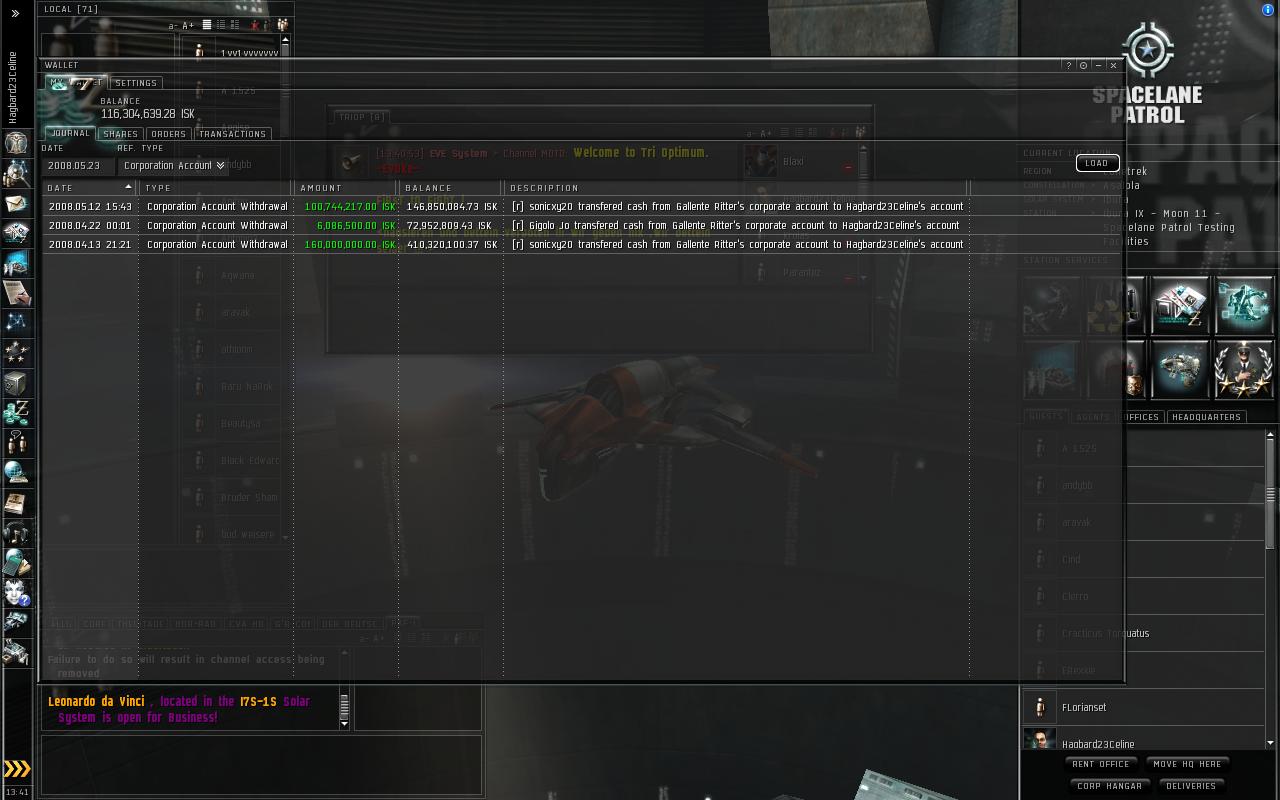Open the Headquarters tab in station panel
1280x800 pixels.
click(x=1206, y=417)
